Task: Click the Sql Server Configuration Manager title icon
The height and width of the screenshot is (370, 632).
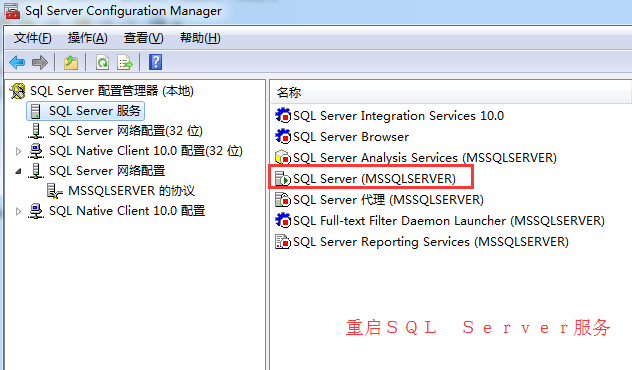Action: coord(12,11)
